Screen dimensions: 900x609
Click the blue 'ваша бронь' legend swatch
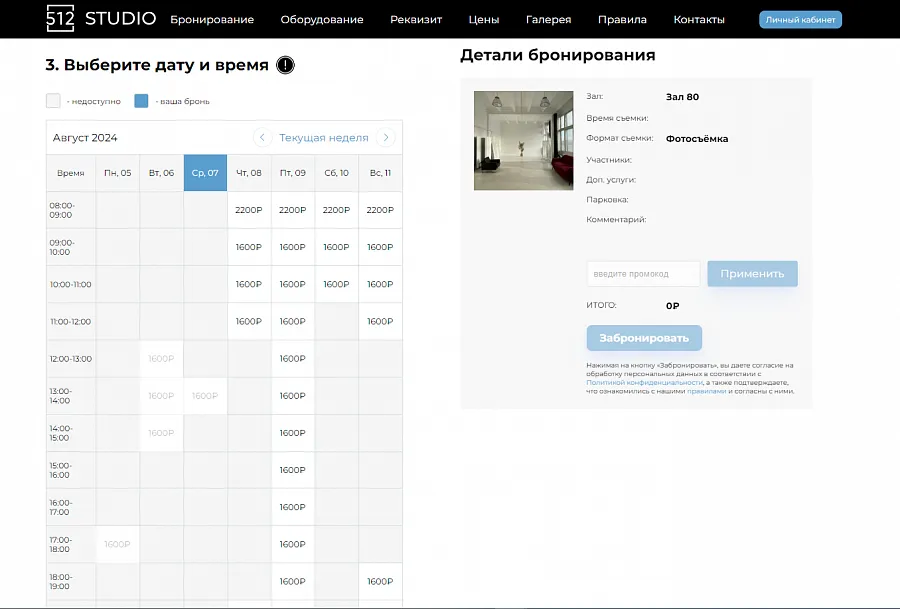[x=141, y=101]
